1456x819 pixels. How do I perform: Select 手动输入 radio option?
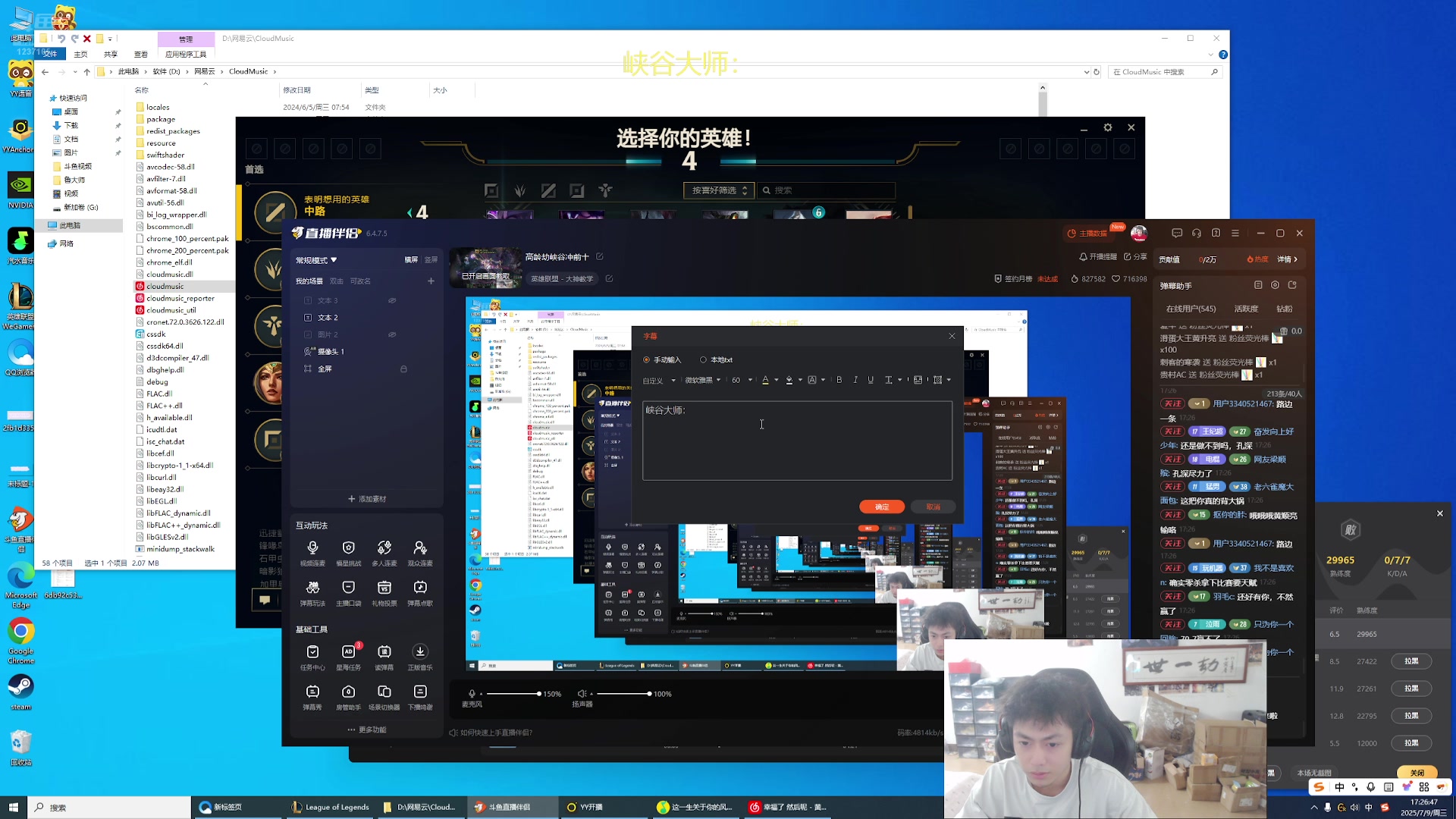point(662,360)
